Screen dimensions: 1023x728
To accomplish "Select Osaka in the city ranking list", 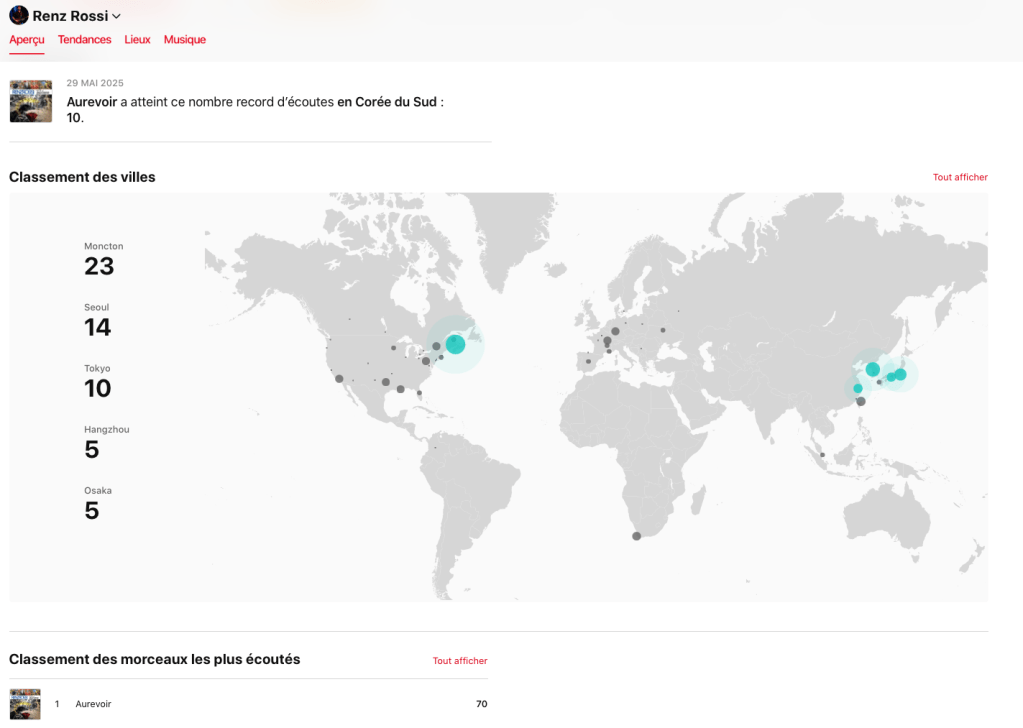I will (97, 503).
